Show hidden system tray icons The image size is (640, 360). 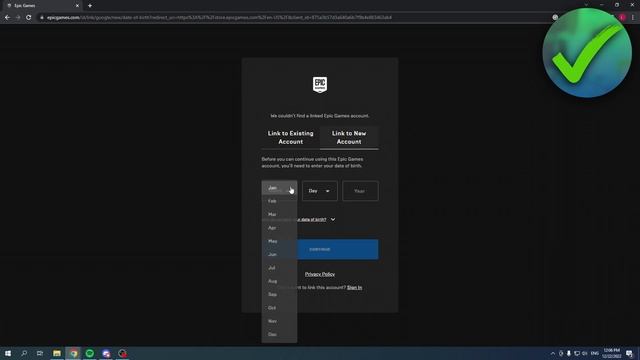point(553,353)
